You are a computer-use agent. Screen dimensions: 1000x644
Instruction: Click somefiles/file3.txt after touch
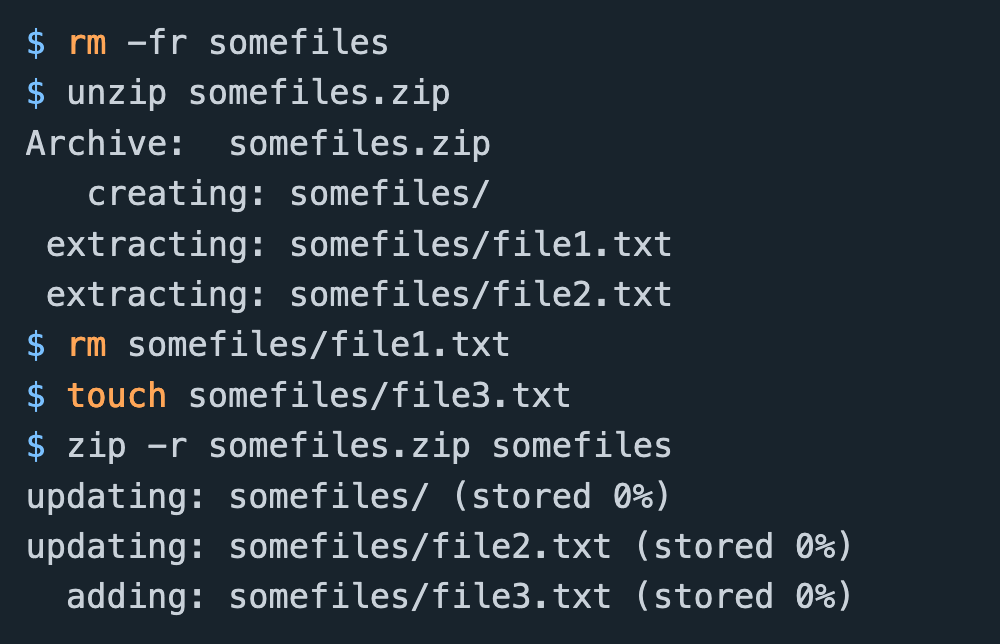click(x=379, y=395)
